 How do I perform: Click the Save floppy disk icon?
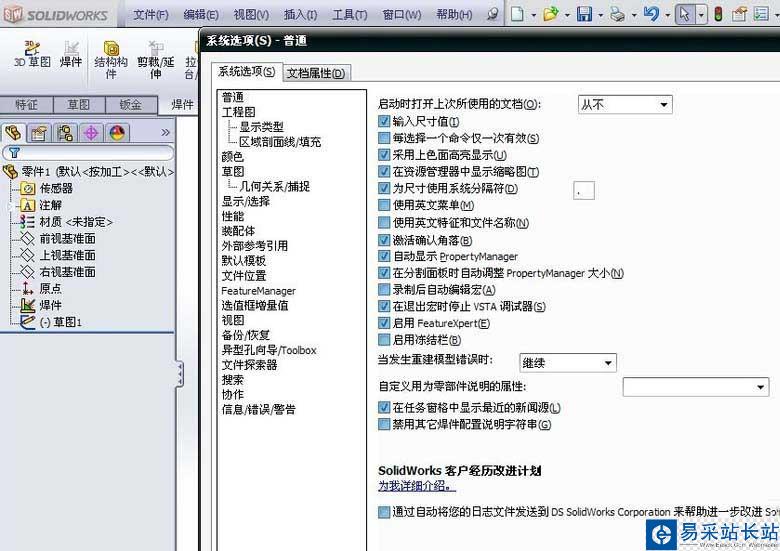point(584,13)
